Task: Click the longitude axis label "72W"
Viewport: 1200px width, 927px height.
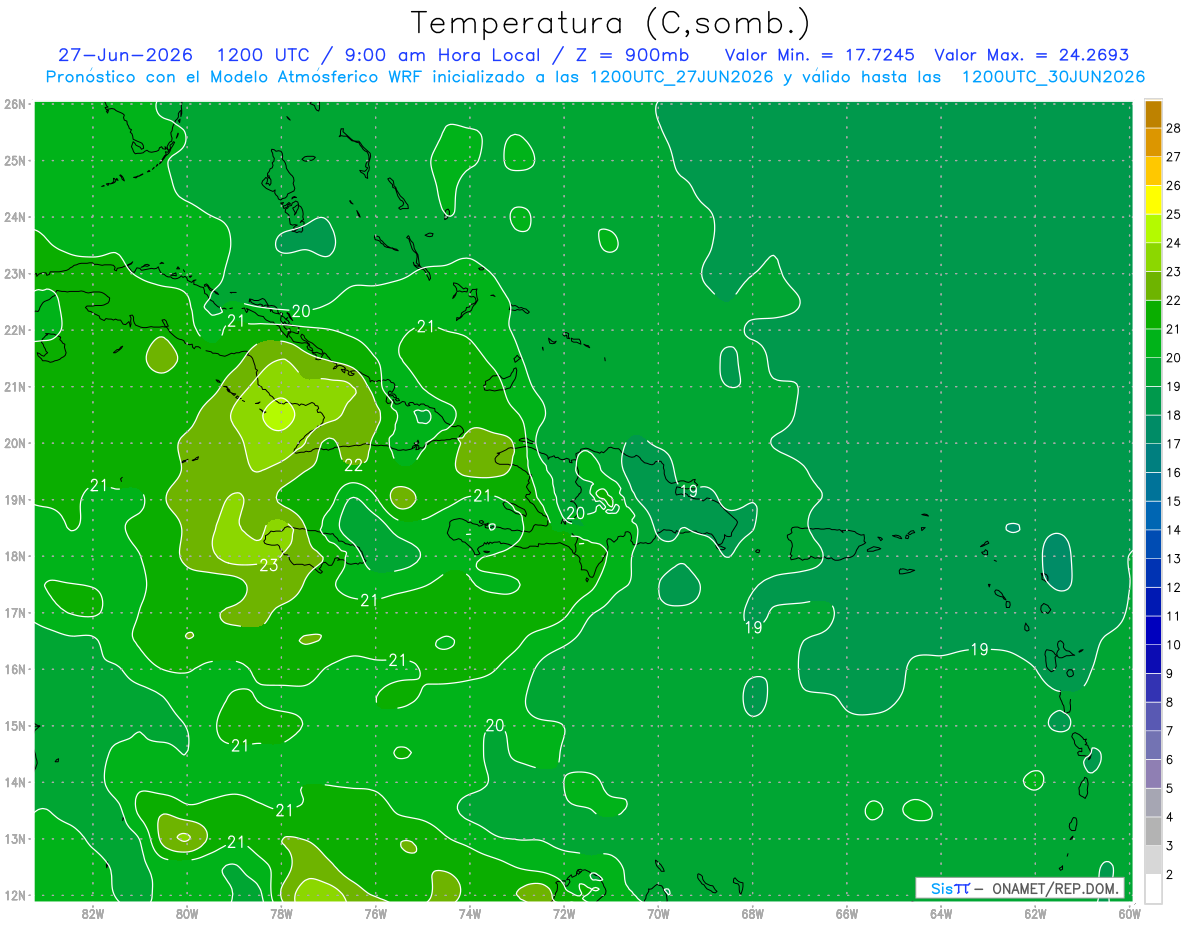Action: pos(564,912)
